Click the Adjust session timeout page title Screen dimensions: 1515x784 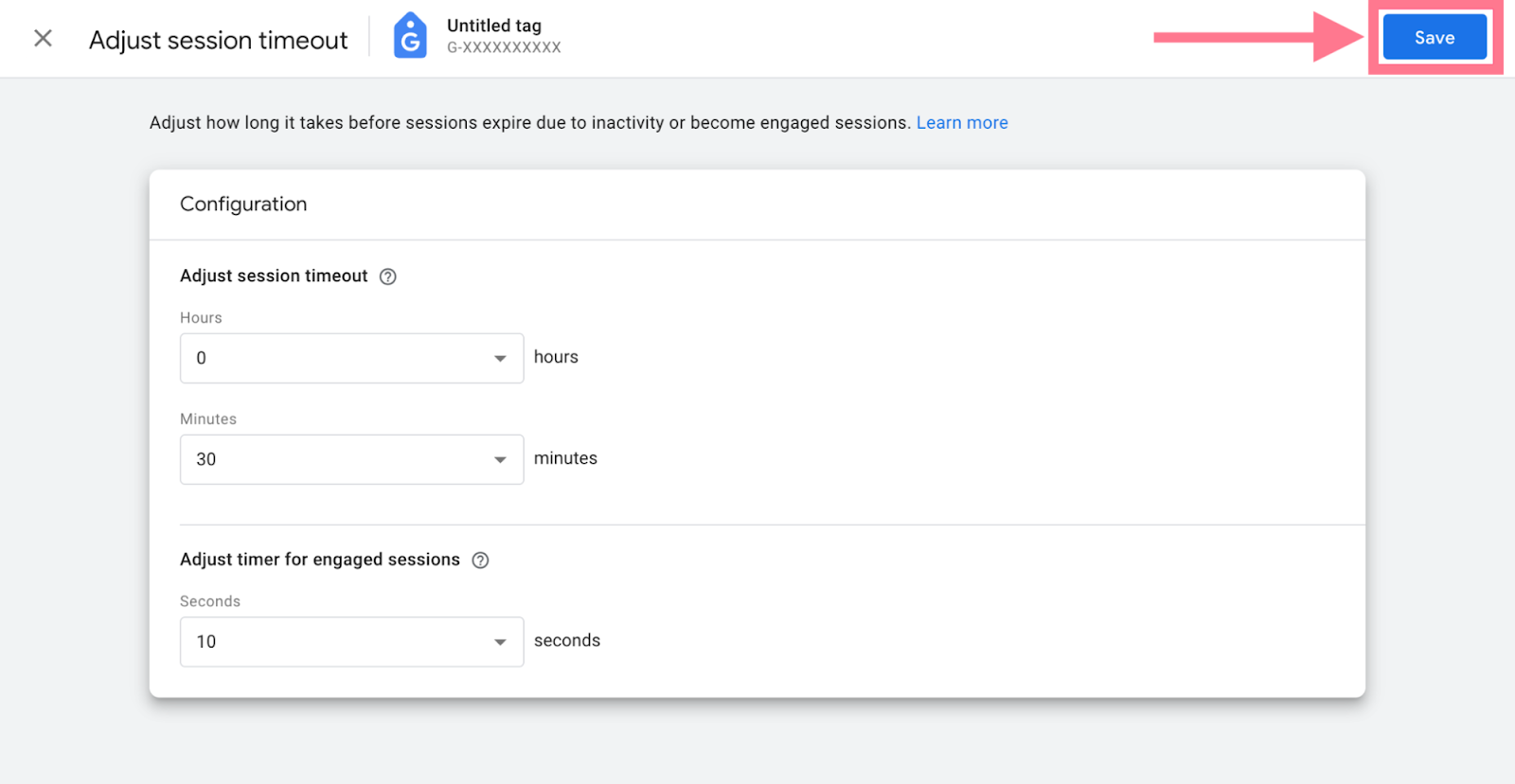(x=218, y=41)
